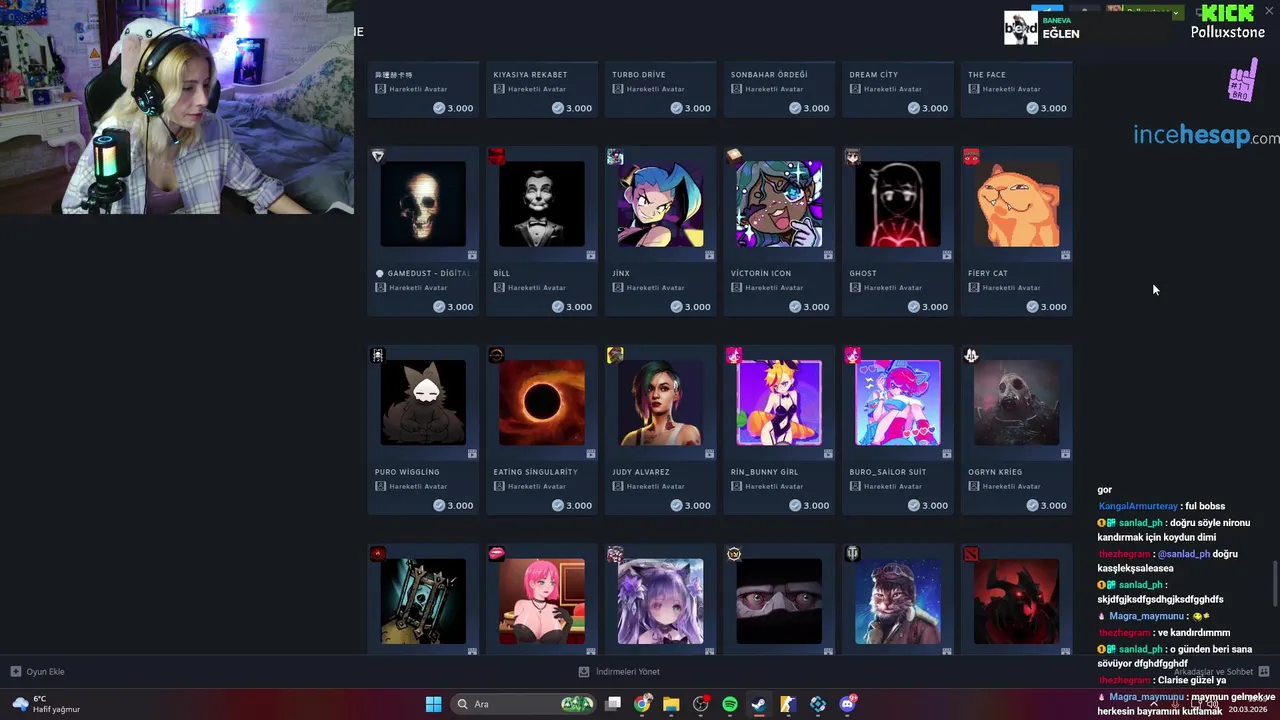Click the 3.000 price on Victorin Icon
Viewport: 1280px width, 720px height.
tap(816, 307)
